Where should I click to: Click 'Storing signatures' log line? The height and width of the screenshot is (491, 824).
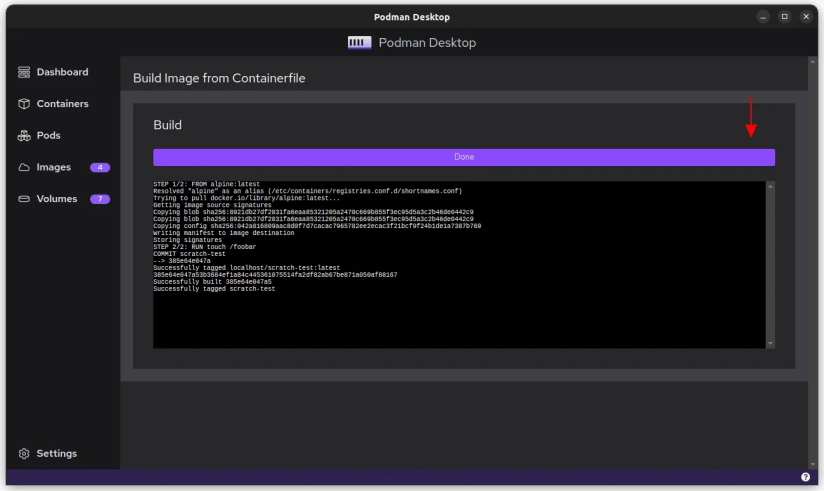(188, 240)
